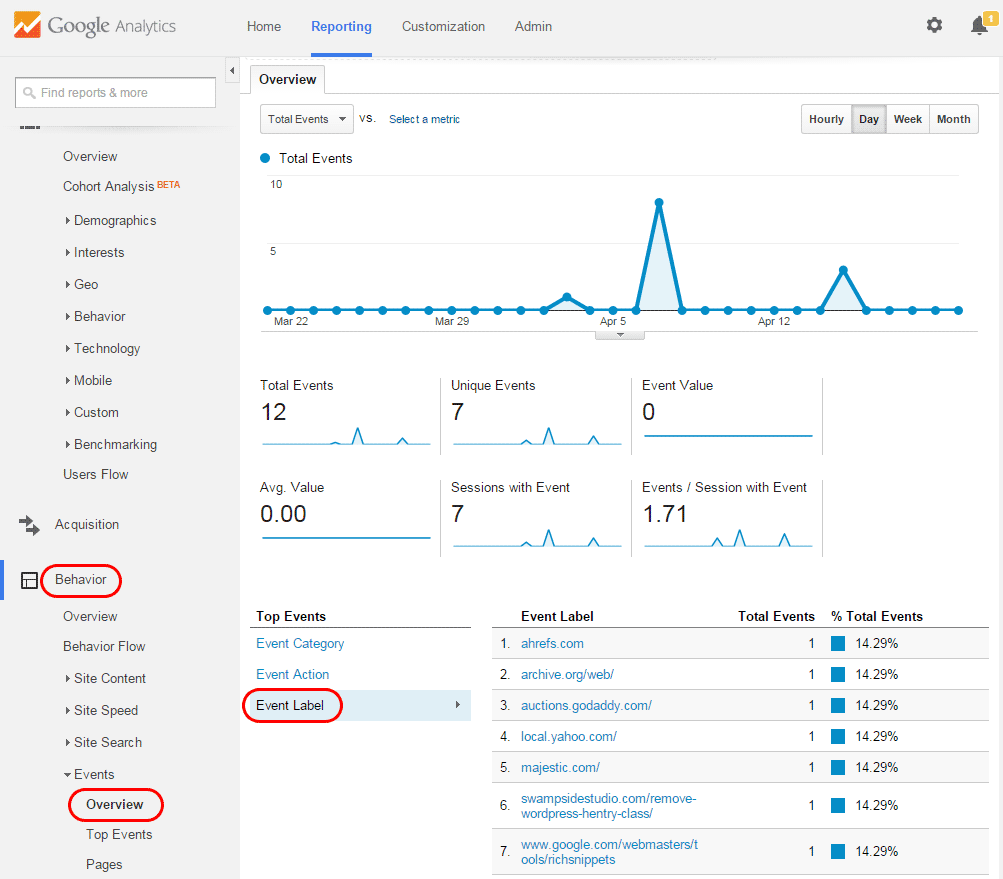Expand the chart annotation drawer handle
Screen dimensions: 1003x879
(620, 335)
